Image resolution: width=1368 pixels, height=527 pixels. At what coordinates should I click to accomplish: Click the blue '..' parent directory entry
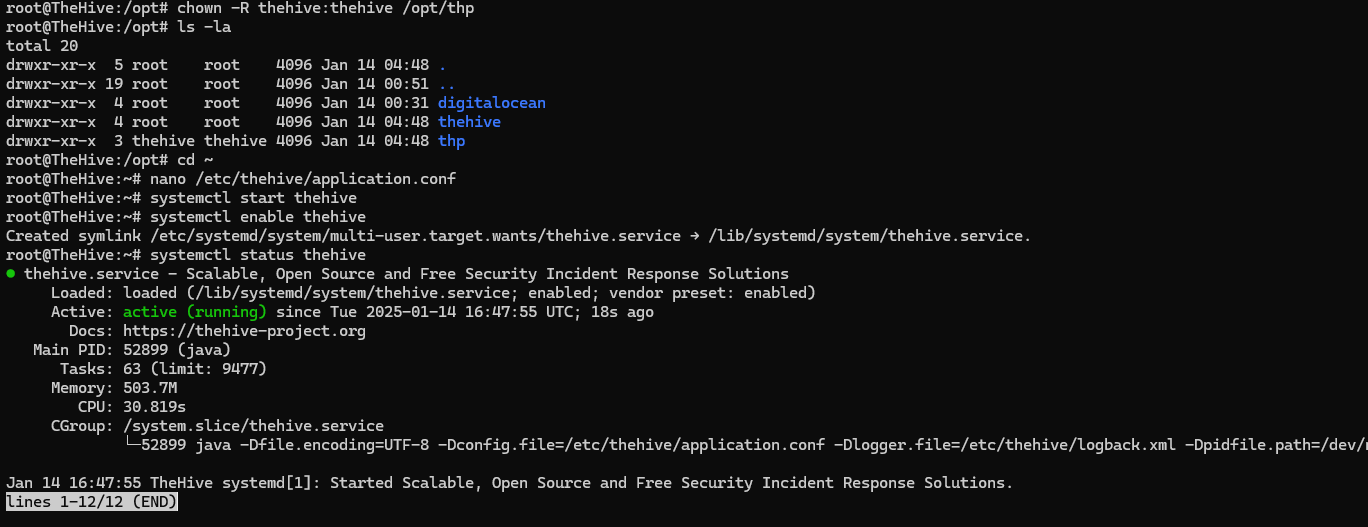pyautogui.click(x=446, y=84)
